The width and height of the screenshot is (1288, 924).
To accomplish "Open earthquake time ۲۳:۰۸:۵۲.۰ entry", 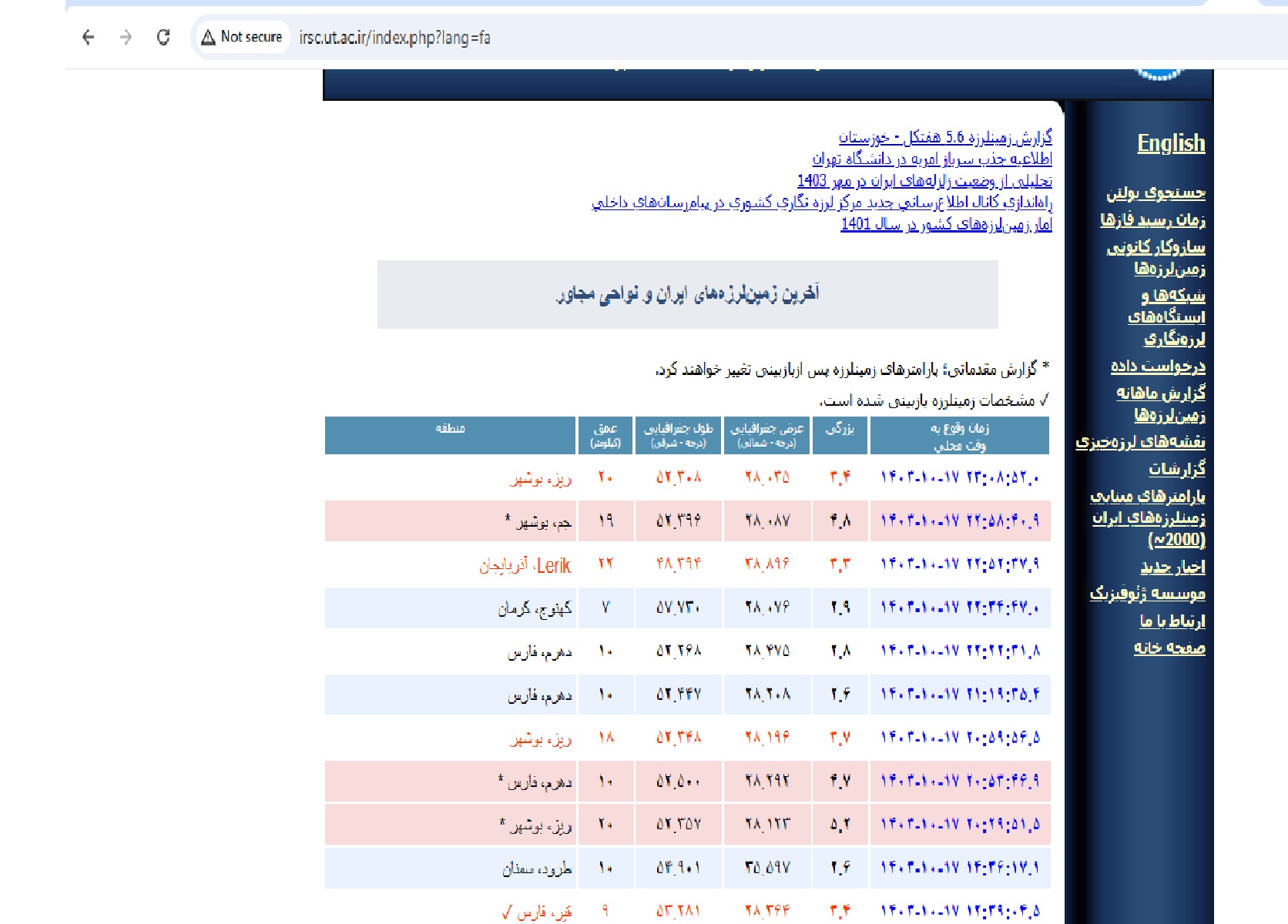I will (960, 477).
